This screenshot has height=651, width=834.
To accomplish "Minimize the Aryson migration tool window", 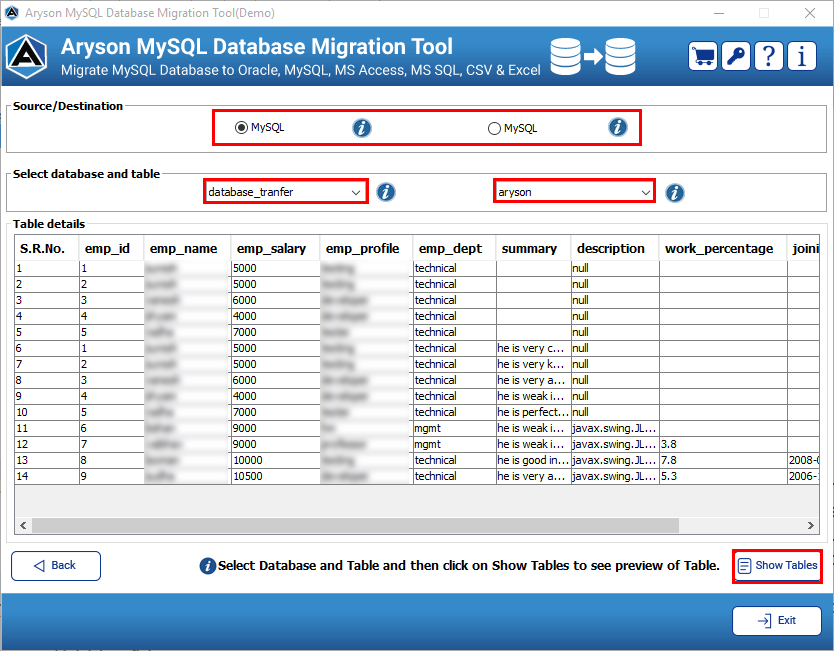I will pos(719,13).
